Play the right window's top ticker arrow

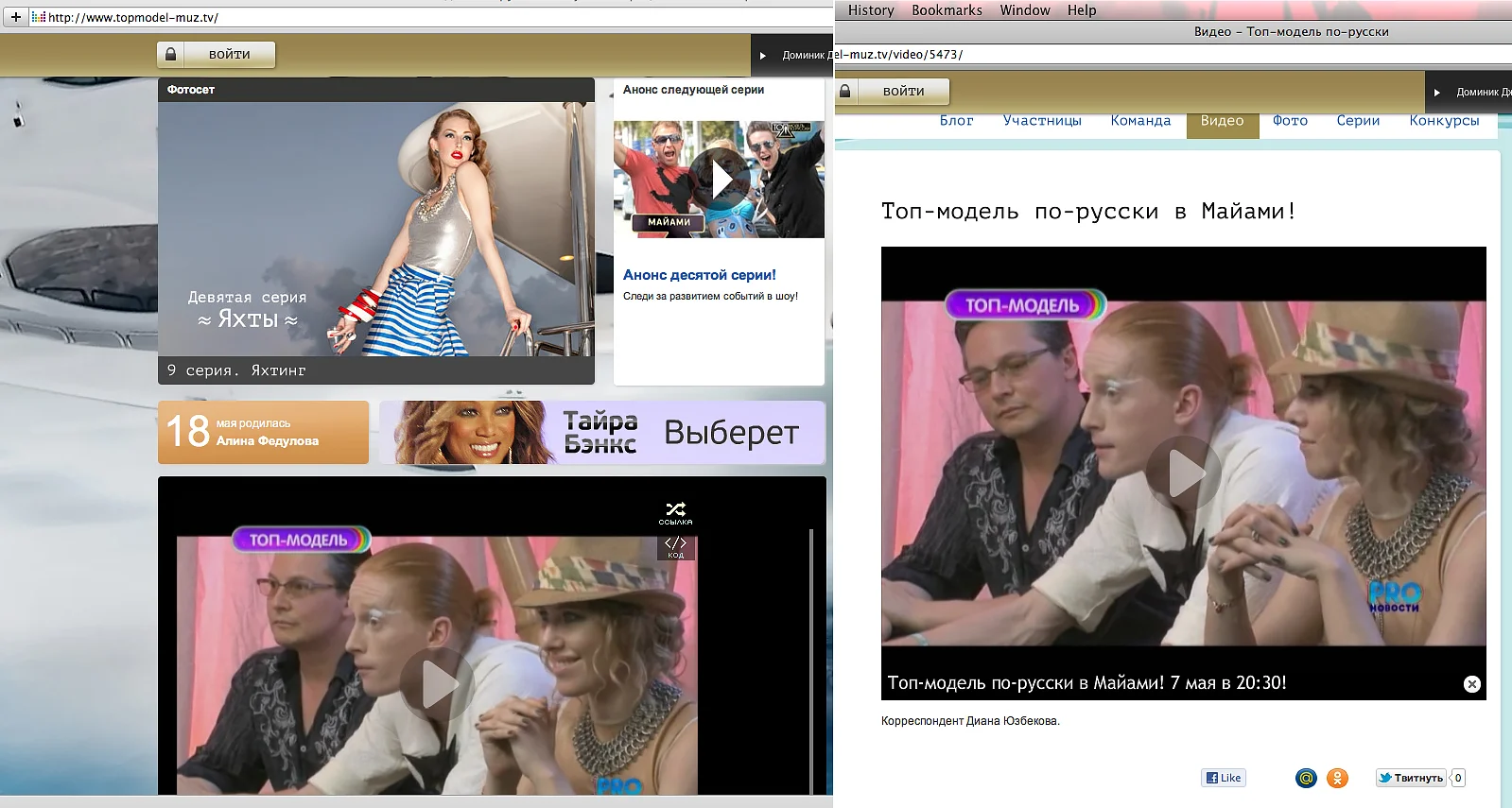coord(1437,93)
